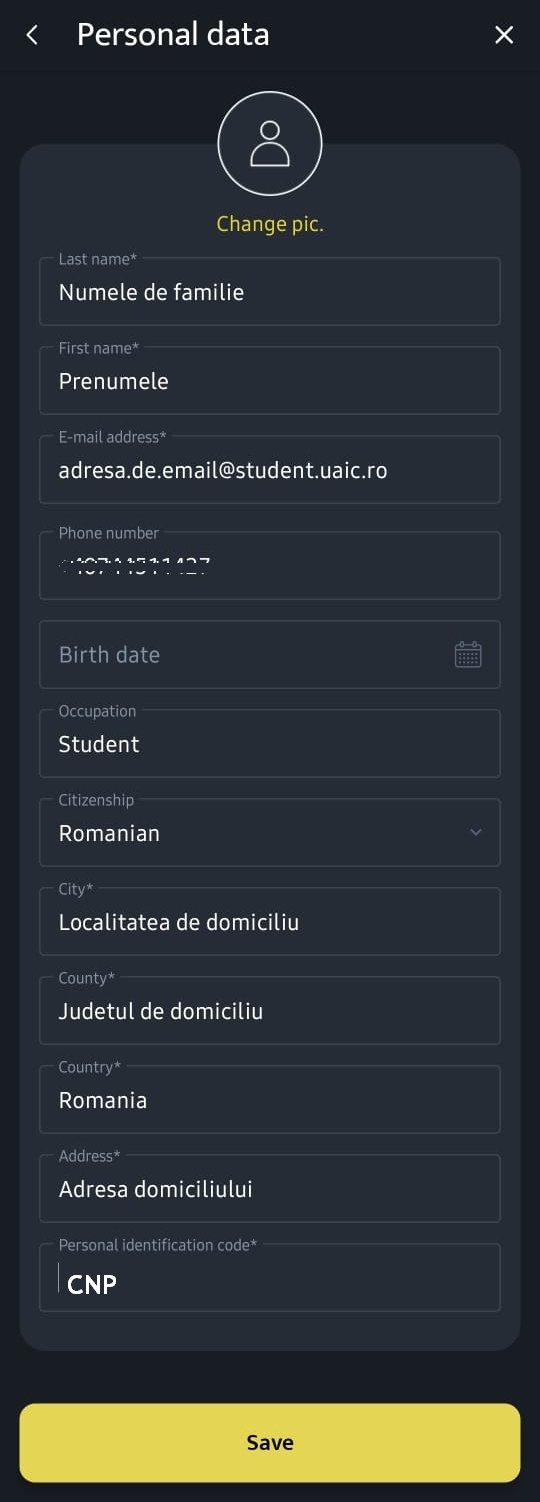This screenshot has height=1502, width=540.
Task: Select the First name field
Action: click(x=270, y=380)
